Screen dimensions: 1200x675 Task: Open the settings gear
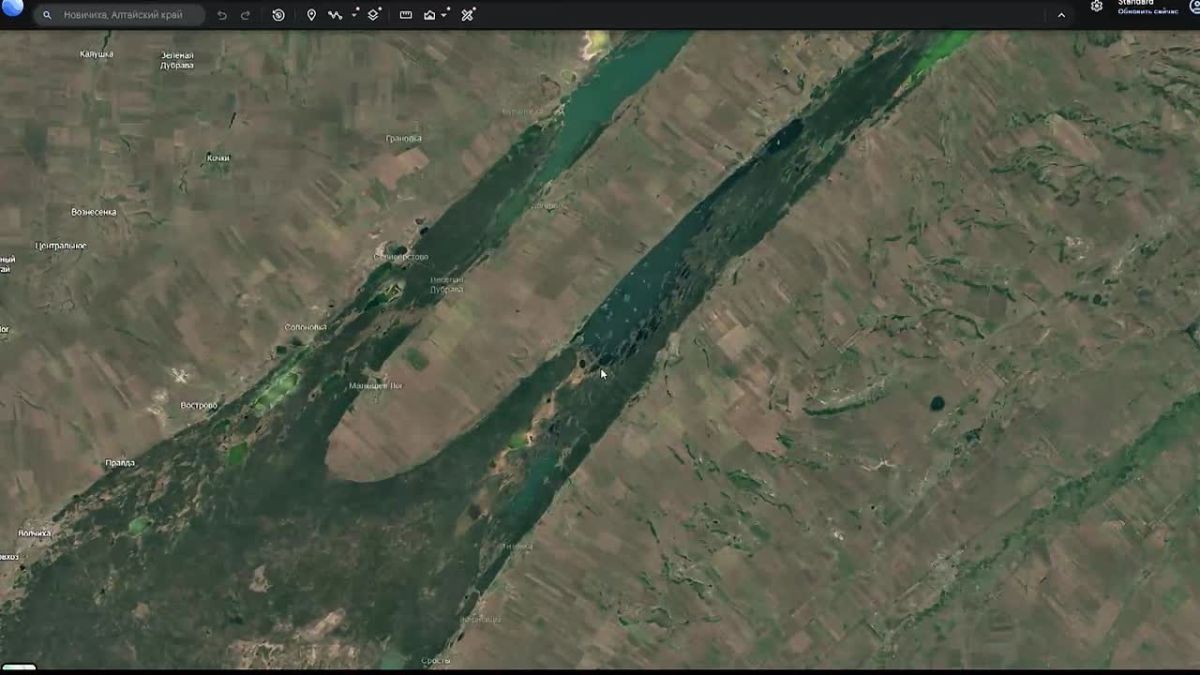tap(1097, 6)
